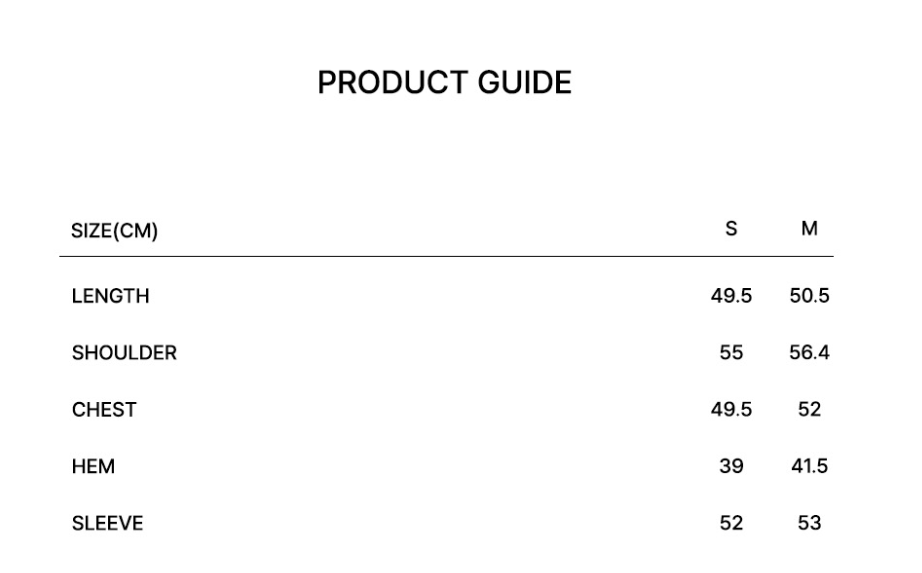Click the divider line under the header row
Image resolution: width=922 pixels, height=573 pixels.
pyautogui.click(x=446, y=257)
